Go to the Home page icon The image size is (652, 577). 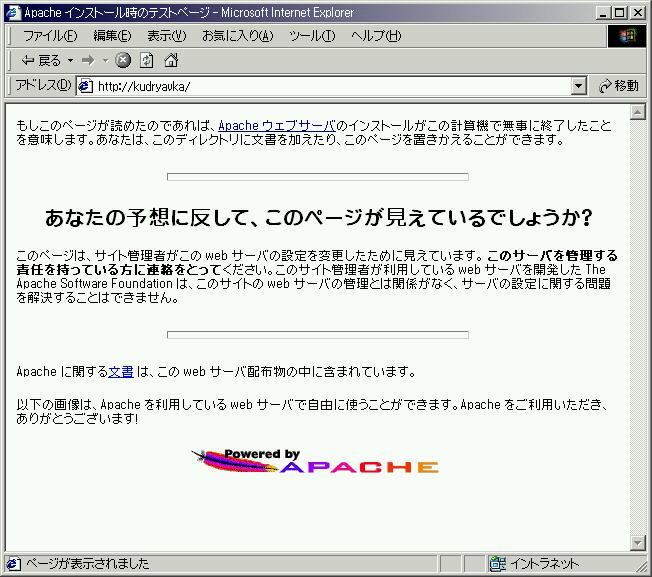coord(171,61)
